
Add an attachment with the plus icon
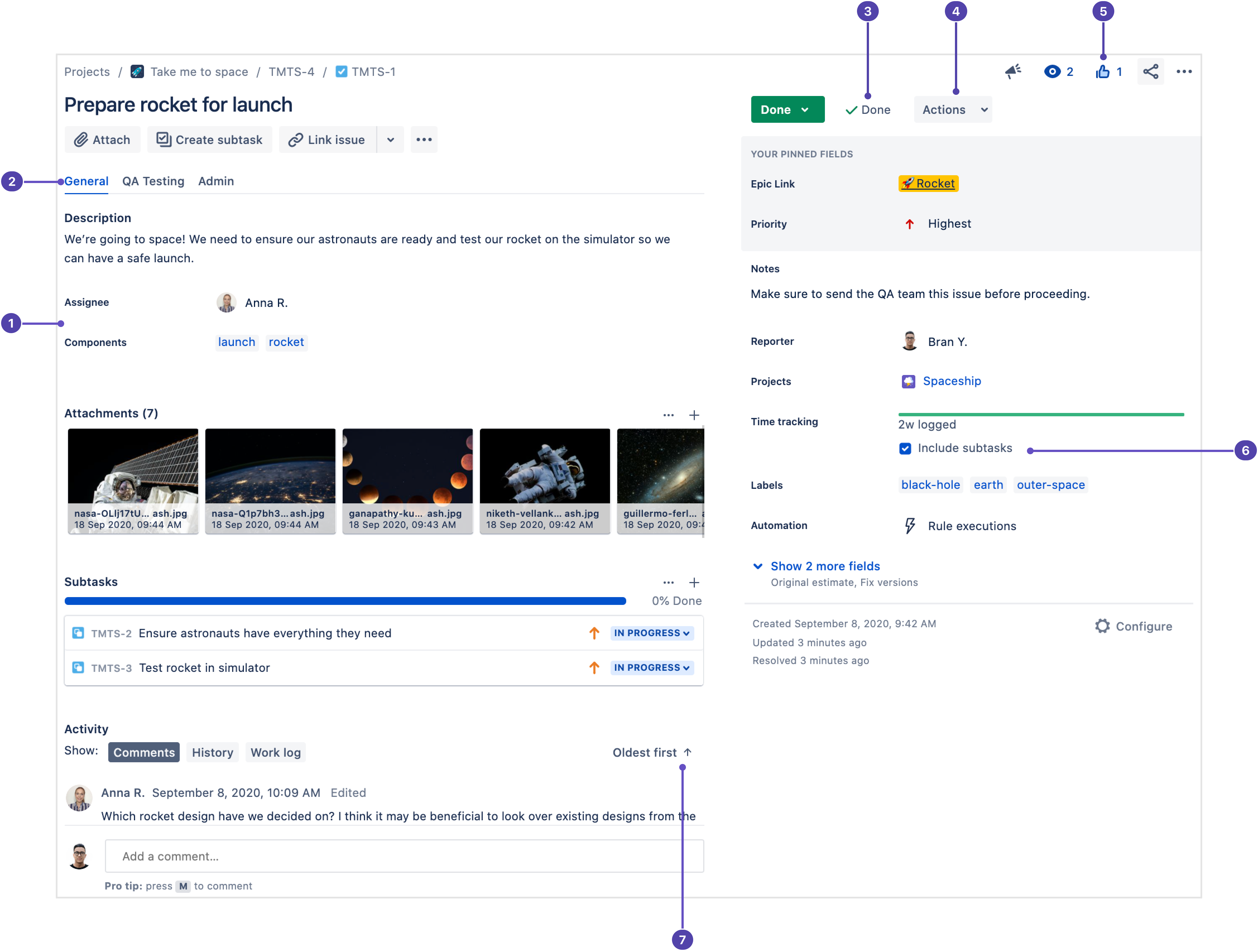tap(694, 415)
